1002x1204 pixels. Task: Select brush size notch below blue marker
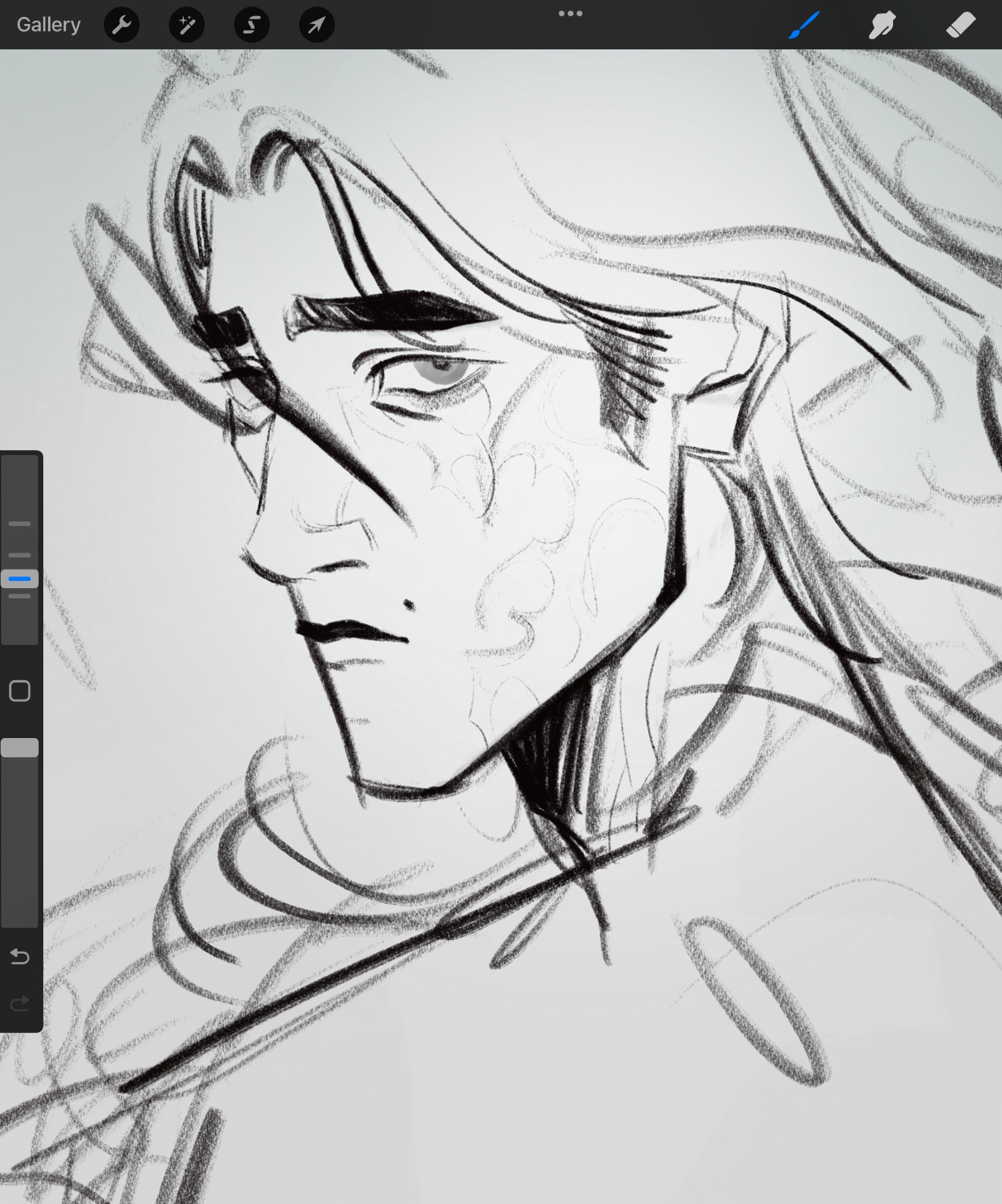[20, 596]
